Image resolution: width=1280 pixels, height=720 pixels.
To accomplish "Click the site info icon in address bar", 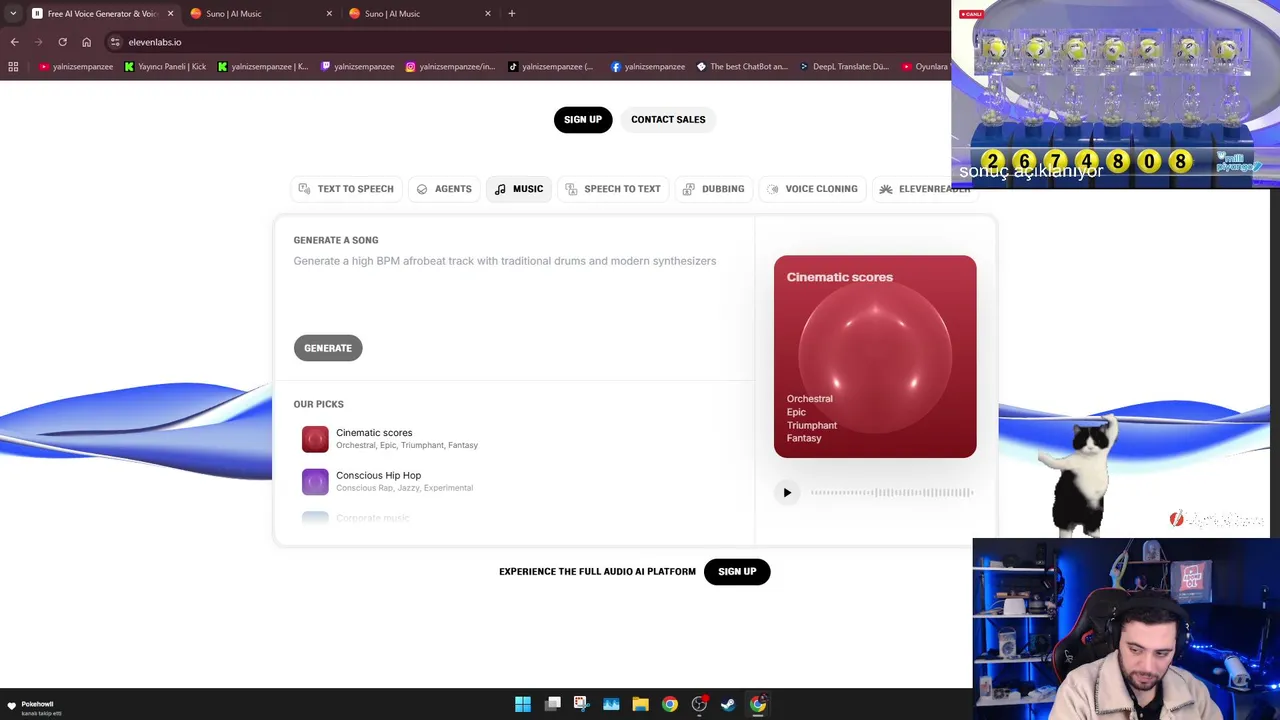I will (115, 42).
